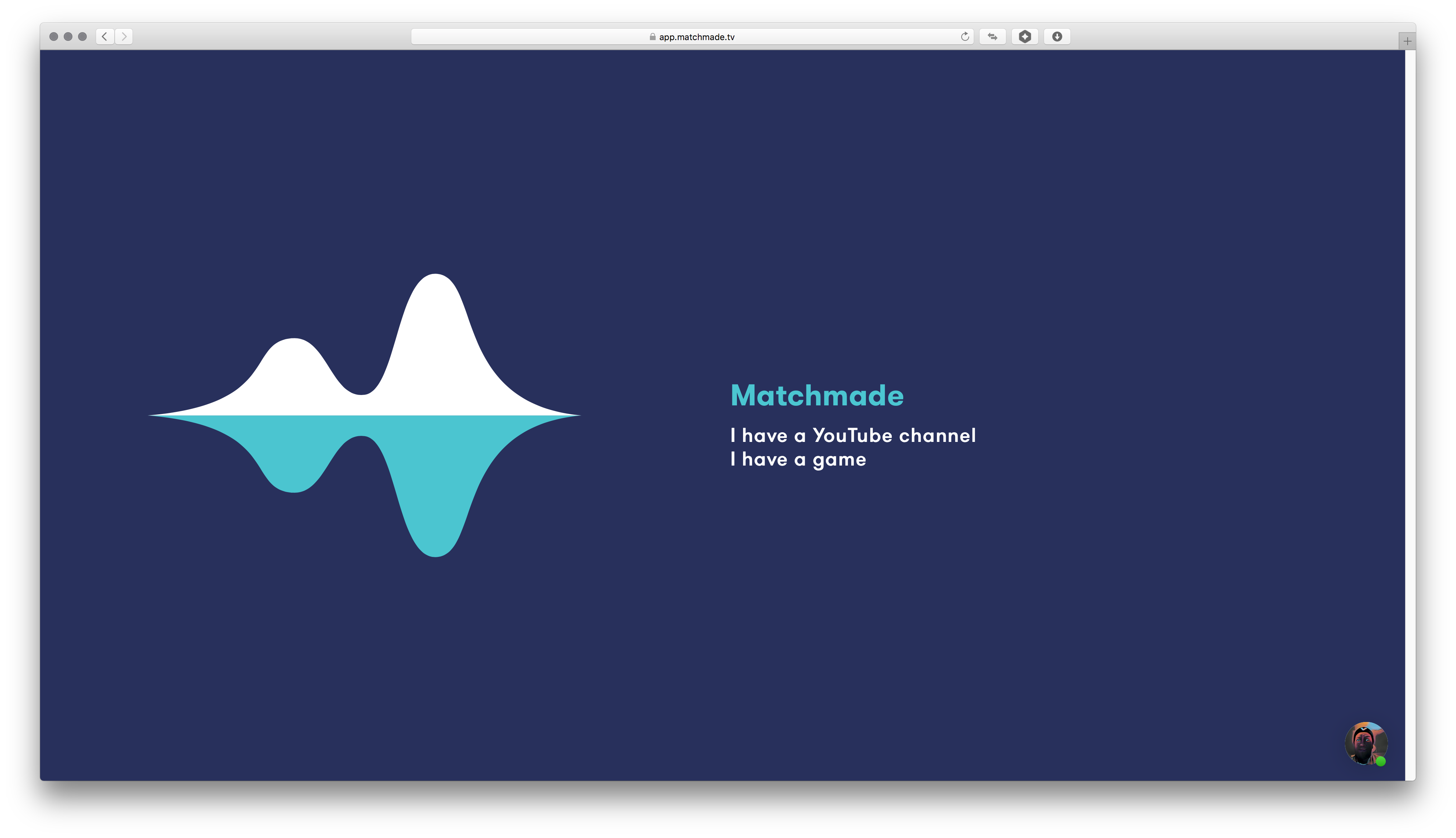Open a new tab with the plus button
Viewport: 1456px width, 838px height.
click(x=1407, y=41)
